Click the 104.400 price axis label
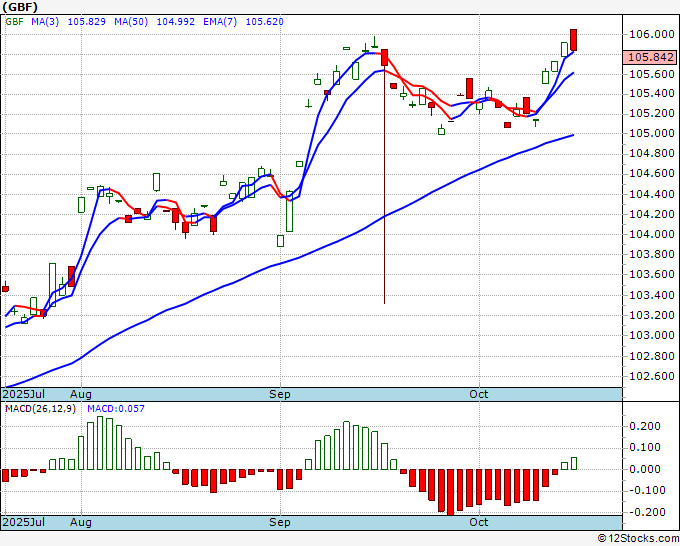The width and height of the screenshot is (680, 546). (652, 194)
